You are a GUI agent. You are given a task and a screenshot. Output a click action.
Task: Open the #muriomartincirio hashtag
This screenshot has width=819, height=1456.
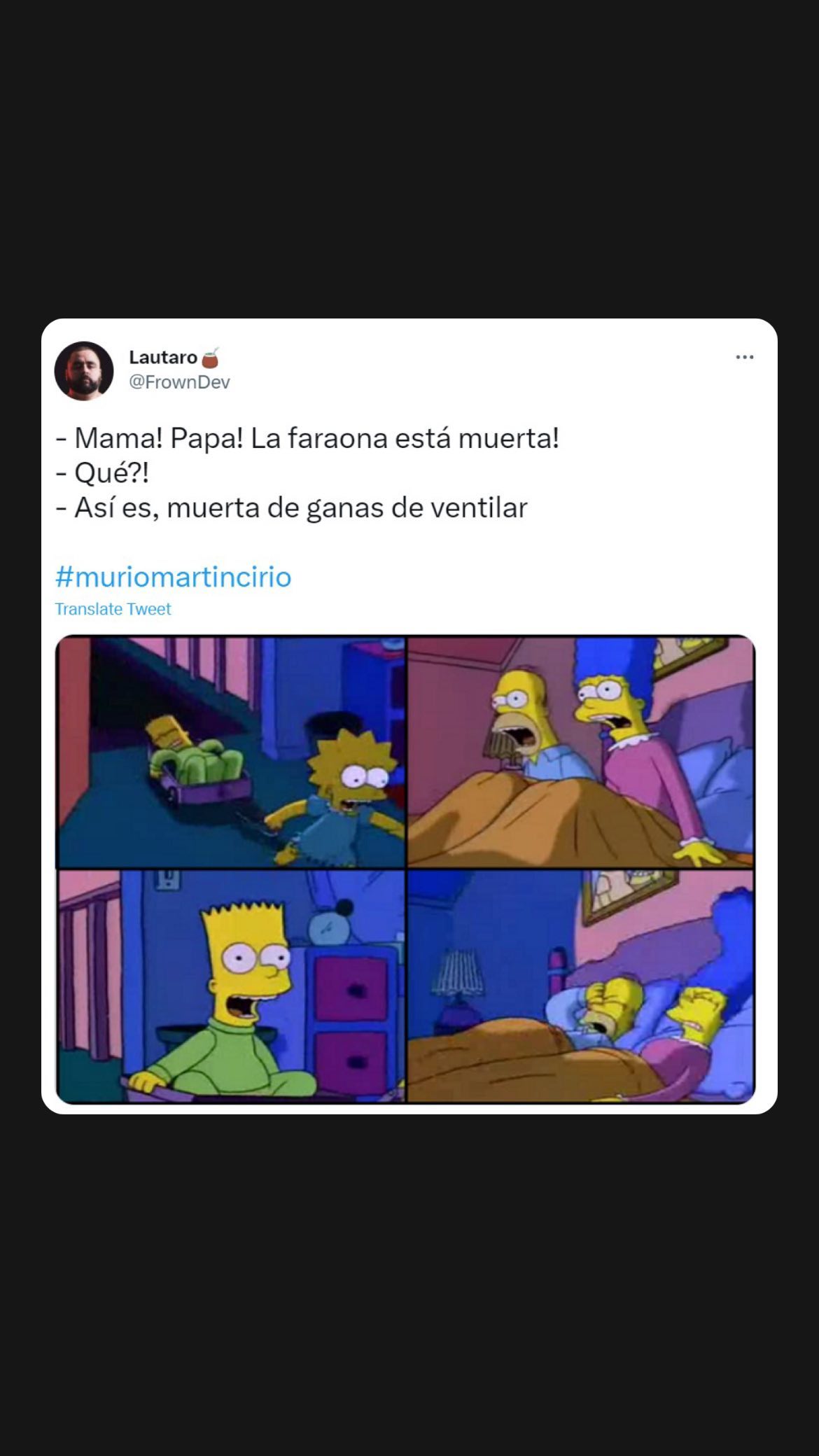click(173, 577)
